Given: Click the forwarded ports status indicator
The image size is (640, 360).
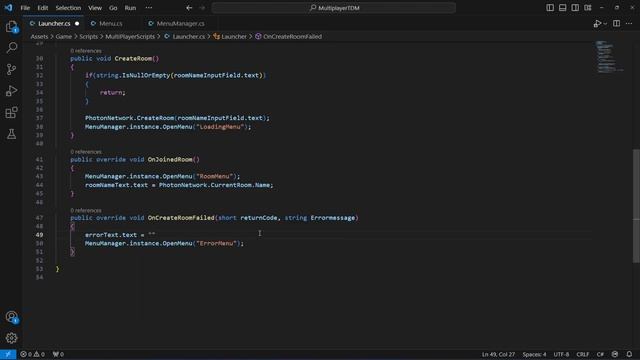Looking at the screenshot, I should 58,354.
